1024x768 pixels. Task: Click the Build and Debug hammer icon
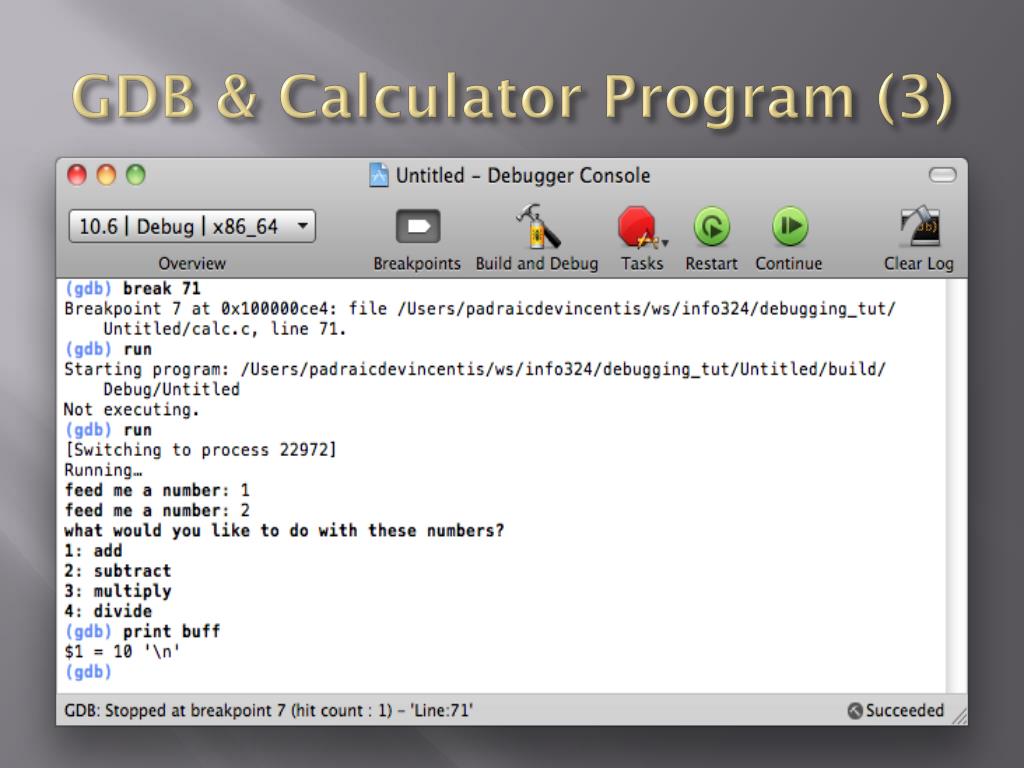point(537,227)
